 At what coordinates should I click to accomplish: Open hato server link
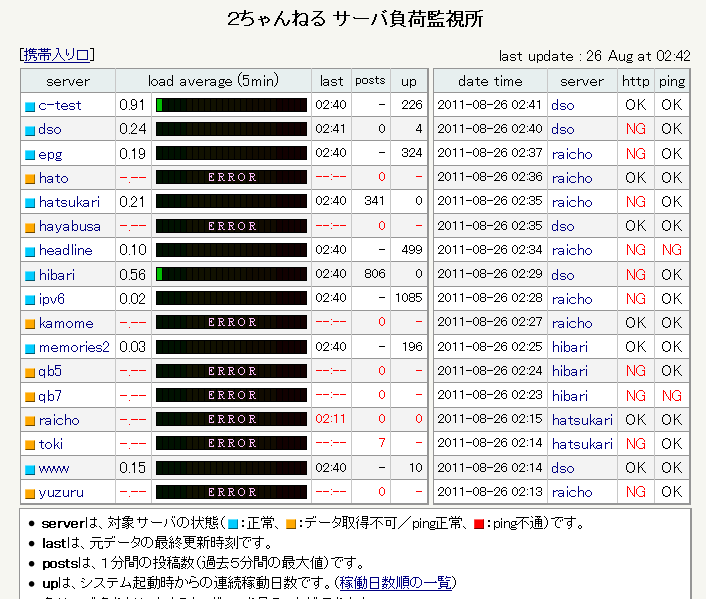(54, 178)
